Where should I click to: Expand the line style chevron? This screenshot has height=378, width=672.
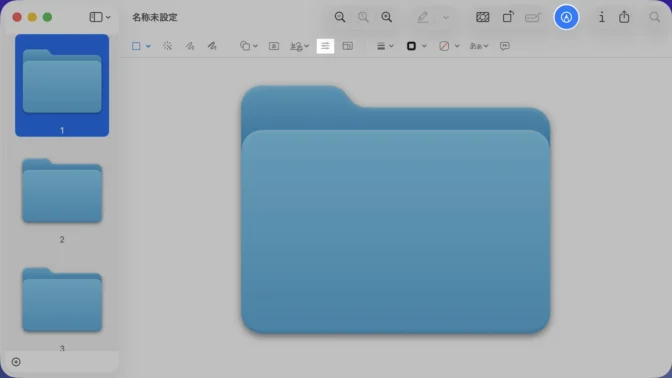391,46
